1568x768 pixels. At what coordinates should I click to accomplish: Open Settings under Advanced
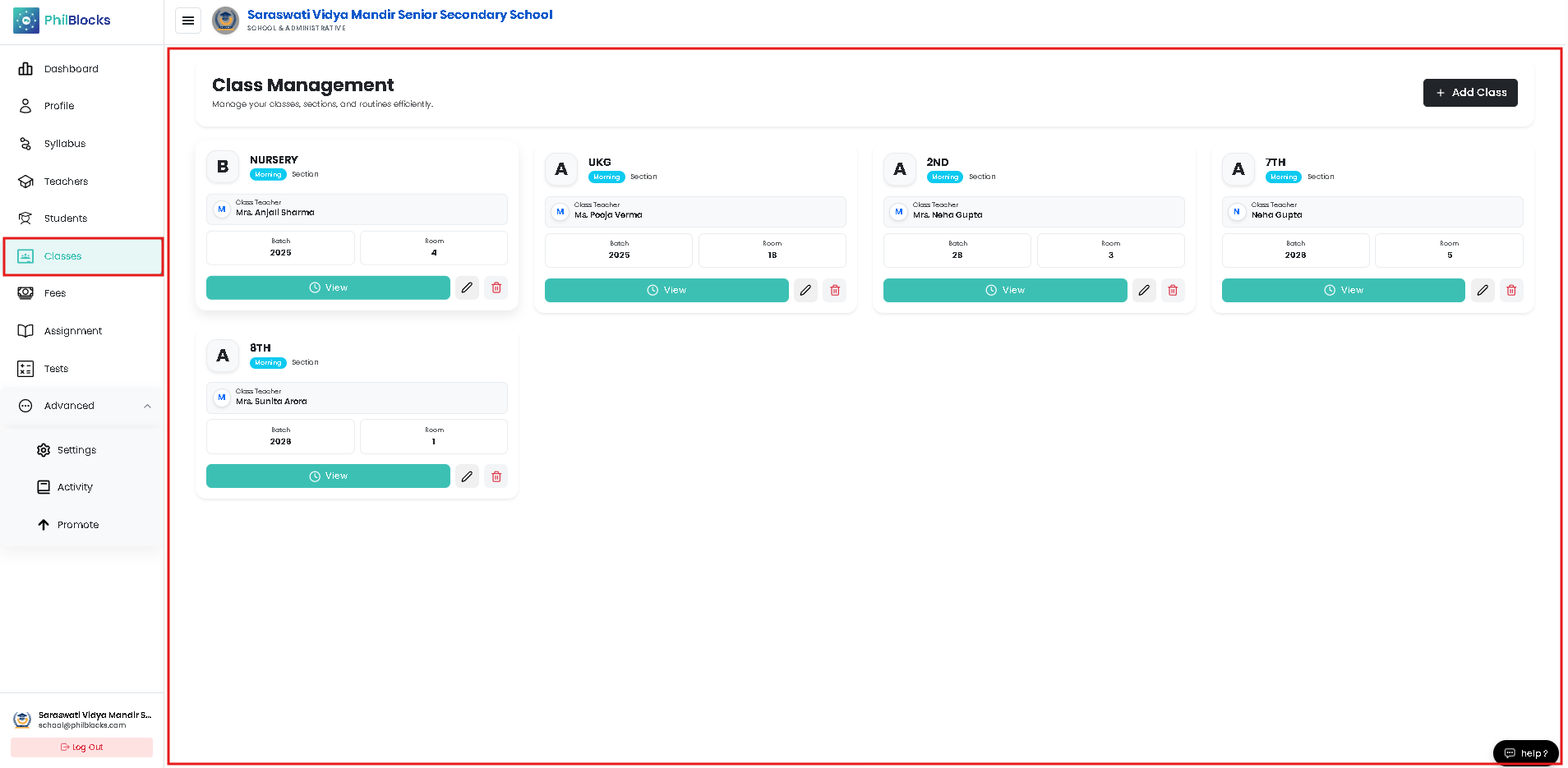[x=76, y=450]
